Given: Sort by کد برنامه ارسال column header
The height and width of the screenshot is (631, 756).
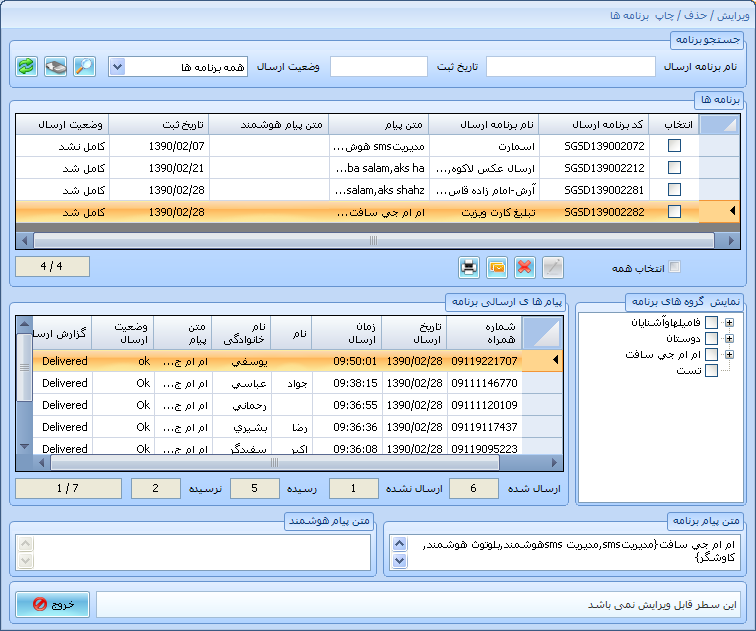Looking at the screenshot, I should (x=594, y=125).
